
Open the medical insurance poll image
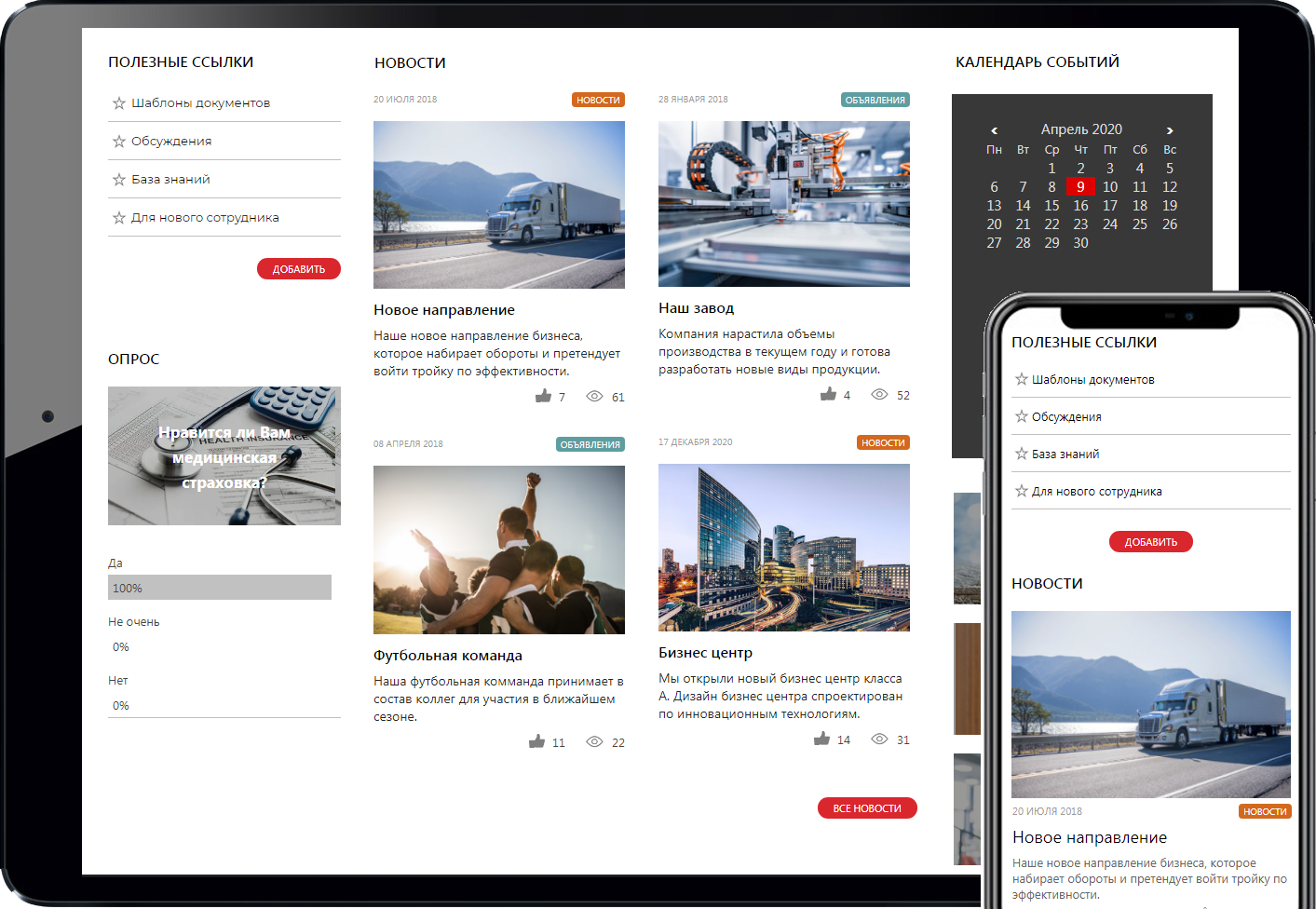point(224,456)
